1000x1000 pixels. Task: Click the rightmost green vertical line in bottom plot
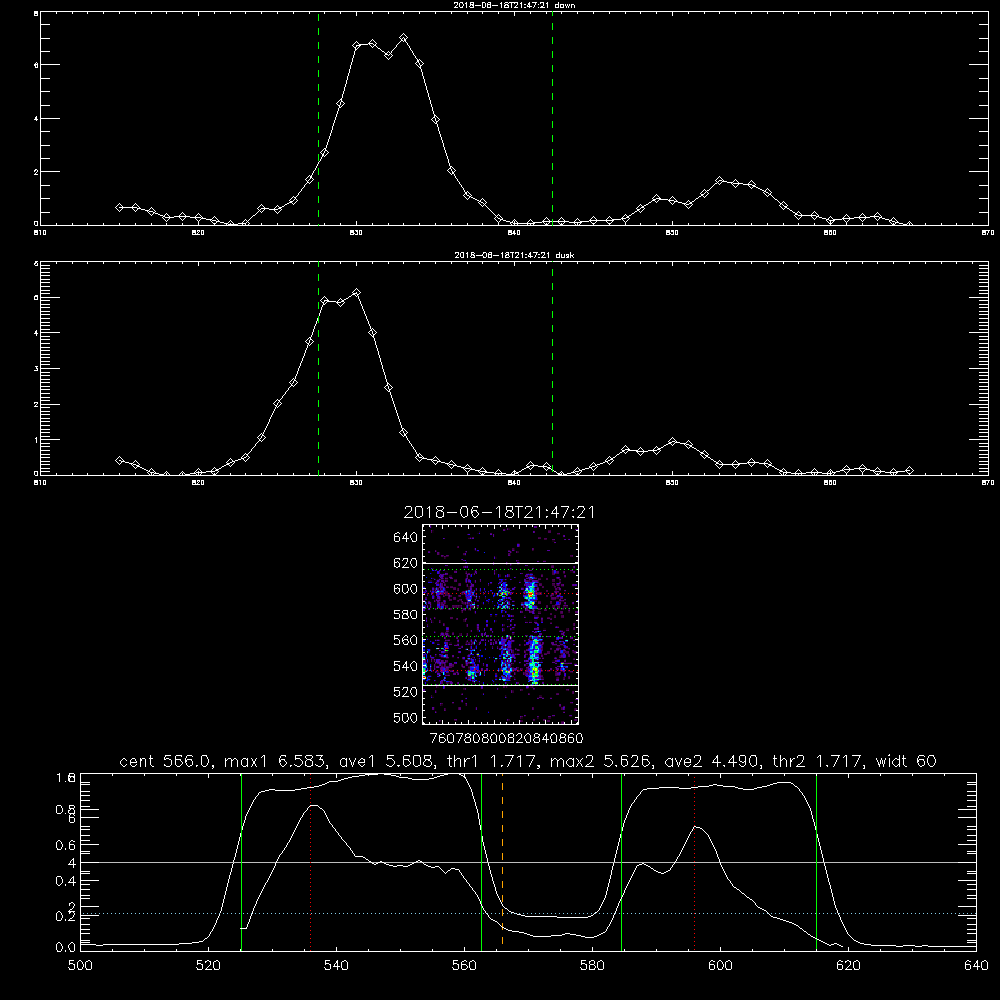click(x=816, y=861)
